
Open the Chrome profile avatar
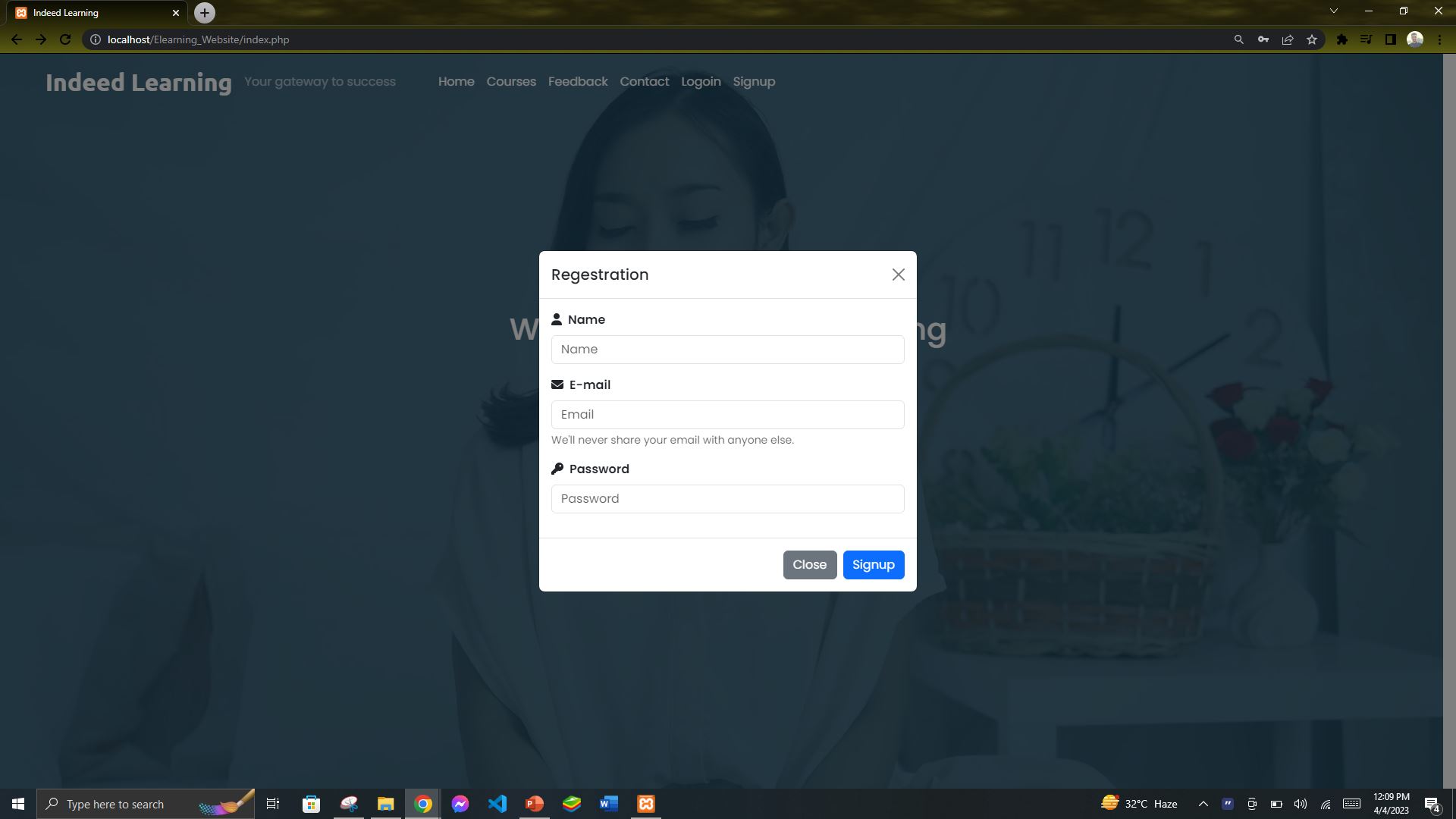(x=1417, y=39)
